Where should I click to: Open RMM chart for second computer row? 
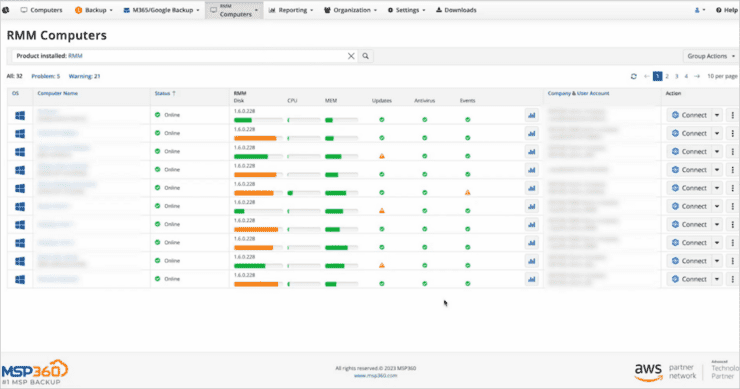tap(532, 134)
